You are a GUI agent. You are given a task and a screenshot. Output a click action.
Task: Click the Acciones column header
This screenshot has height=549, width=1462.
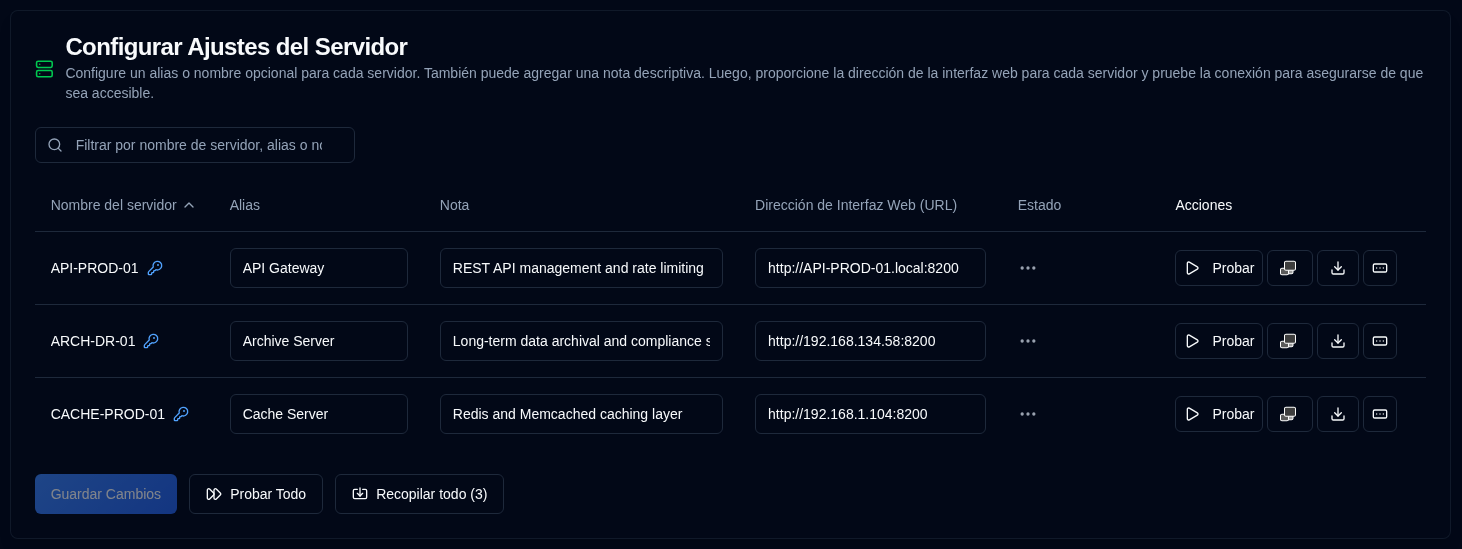pyautogui.click(x=1204, y=205)
